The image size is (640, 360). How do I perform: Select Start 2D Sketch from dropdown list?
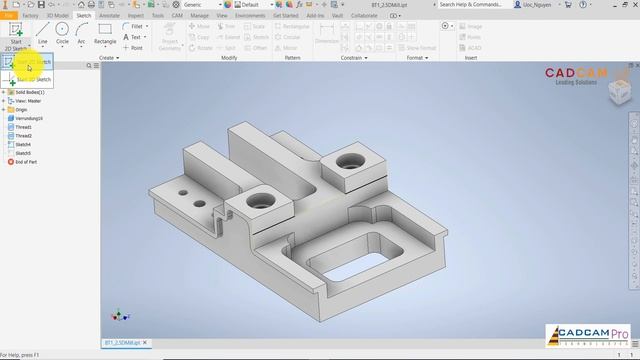click(27, 62)
